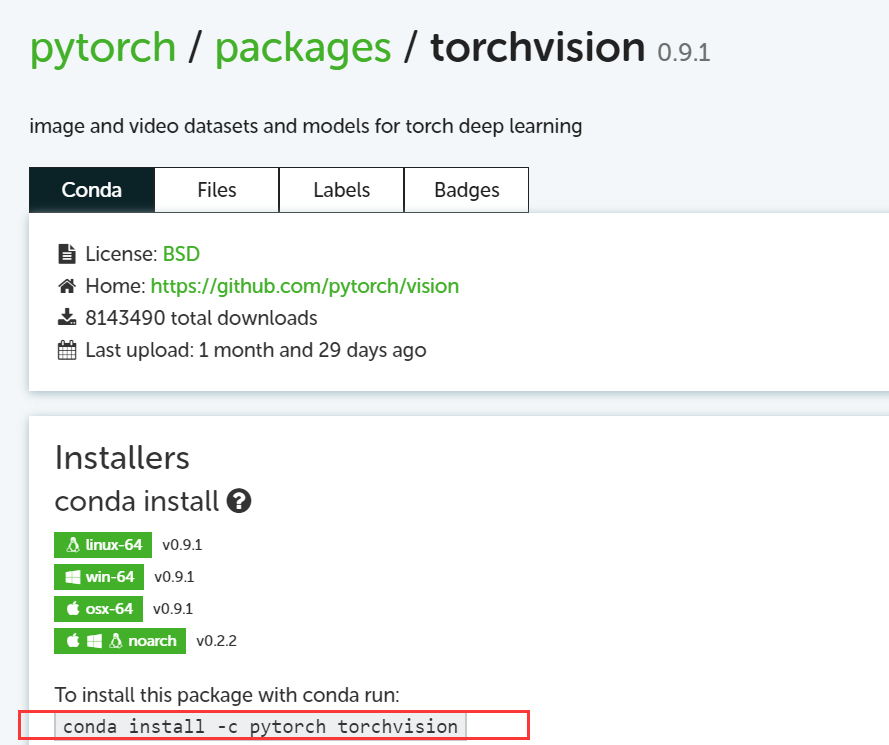Open the Labels tab
Screen dimensions: 889x745
341,189
